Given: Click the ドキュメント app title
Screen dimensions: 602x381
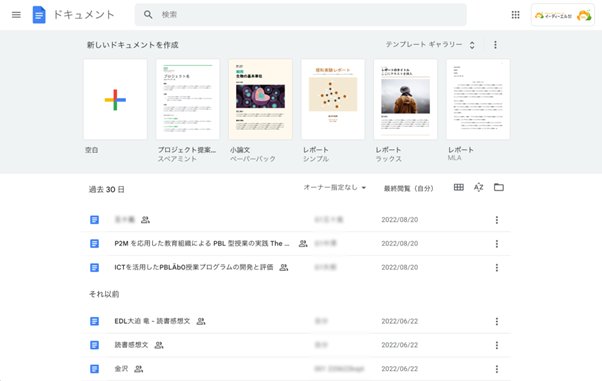Looking at the screenshot, I should tap(84, 15).
